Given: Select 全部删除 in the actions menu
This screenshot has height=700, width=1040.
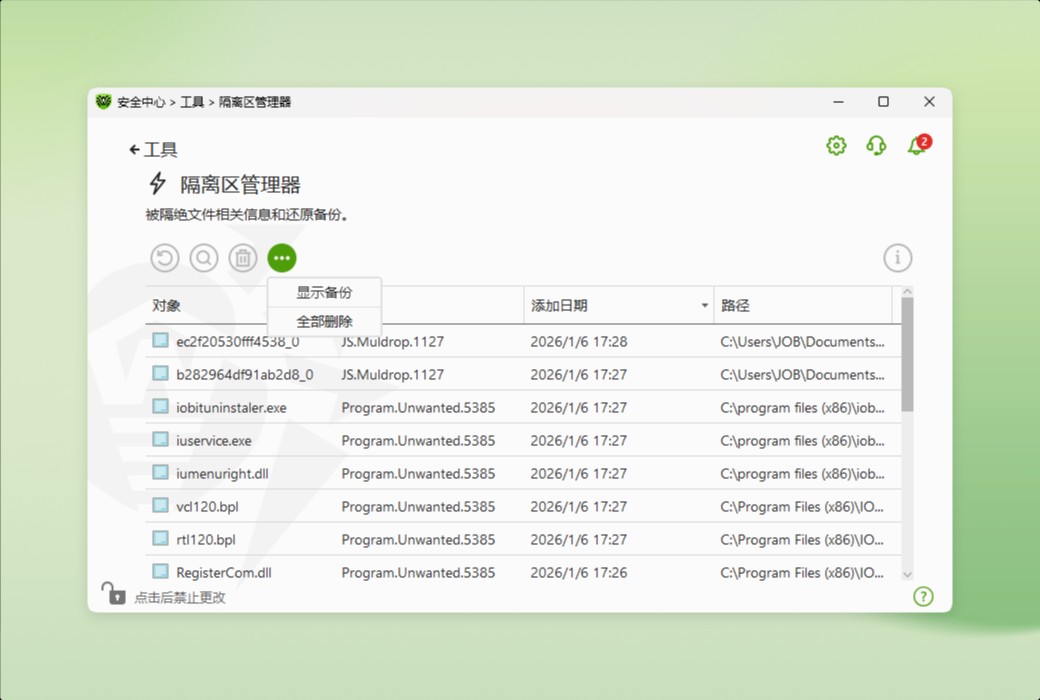Looking at the screenshot, I should [322, 321].
